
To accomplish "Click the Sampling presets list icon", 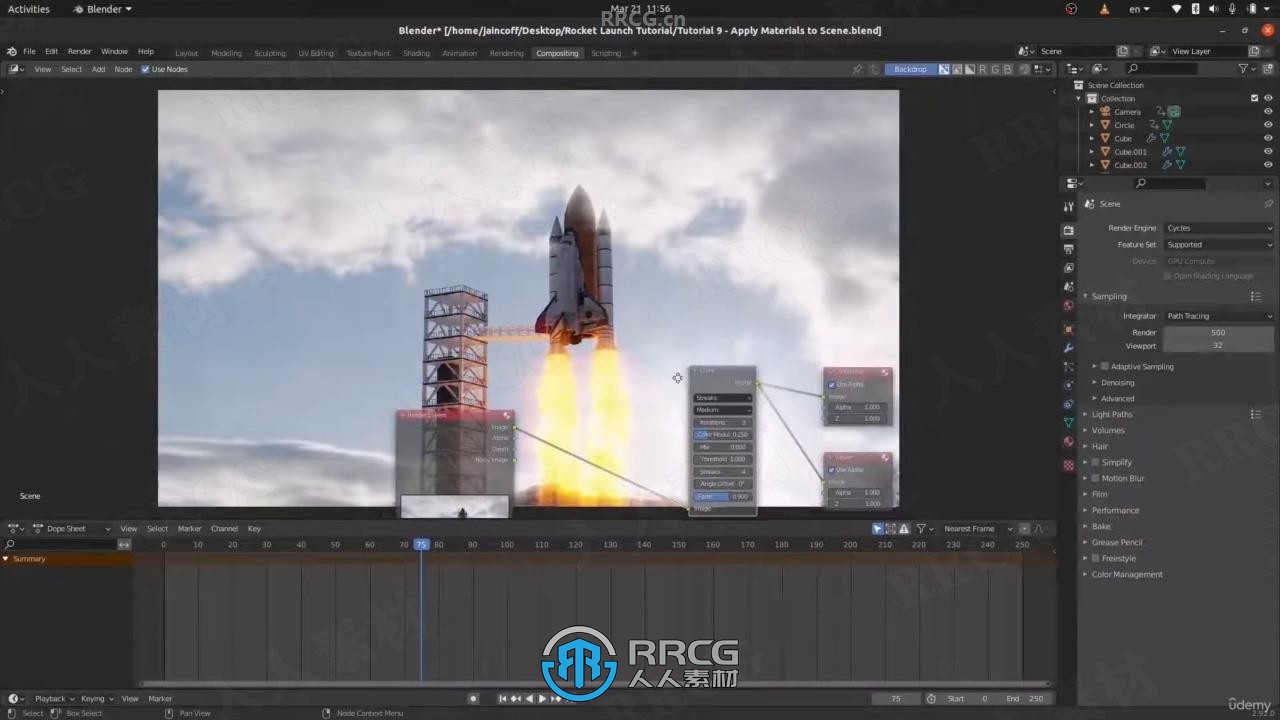I will point(1256,297).
